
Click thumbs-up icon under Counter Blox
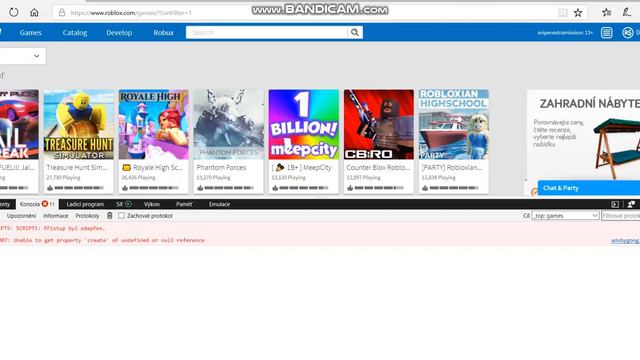coord(350,188)
